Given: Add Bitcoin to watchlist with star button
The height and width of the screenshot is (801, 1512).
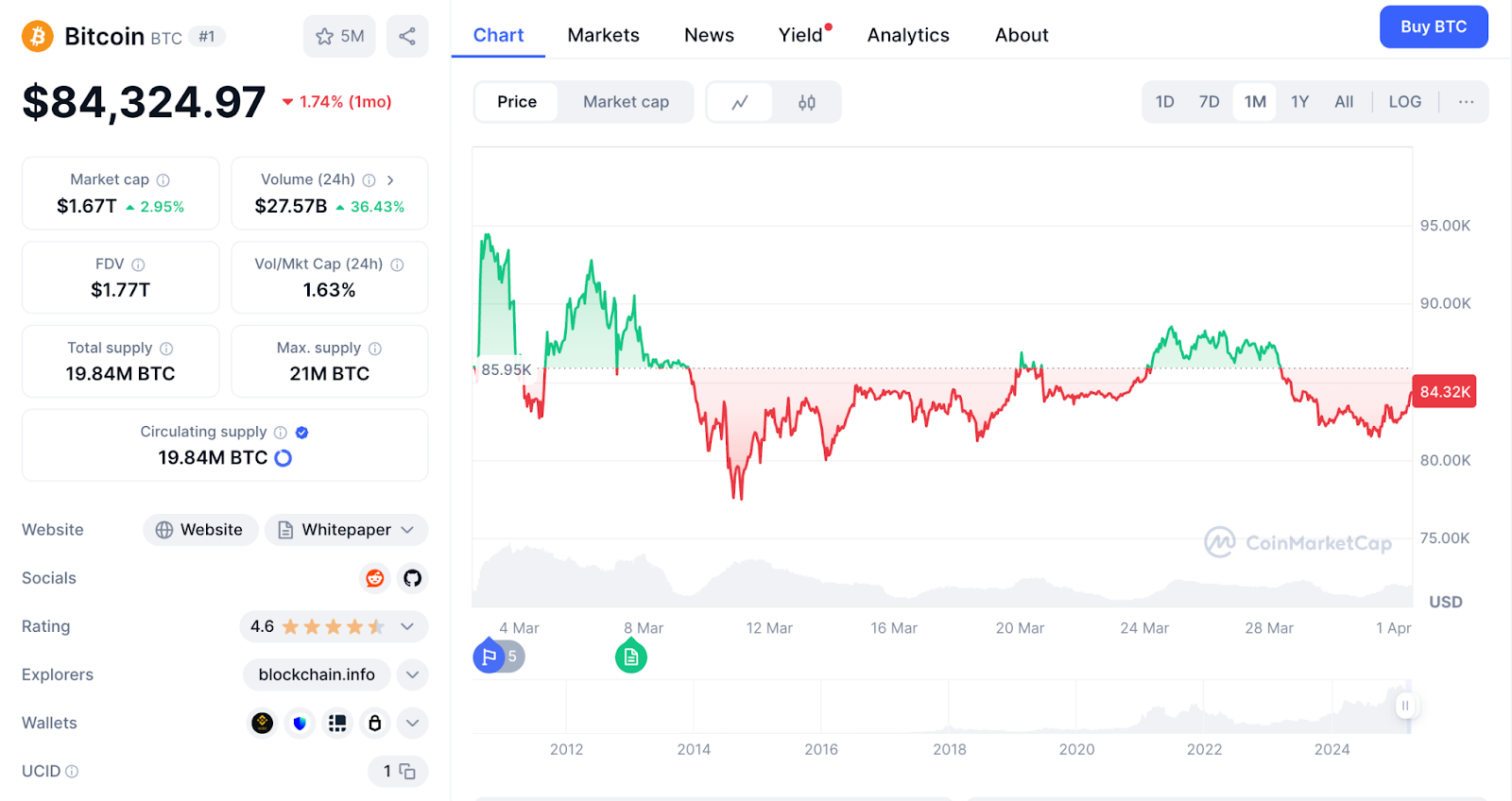Looking at the screenshot, I should [339, 36].
